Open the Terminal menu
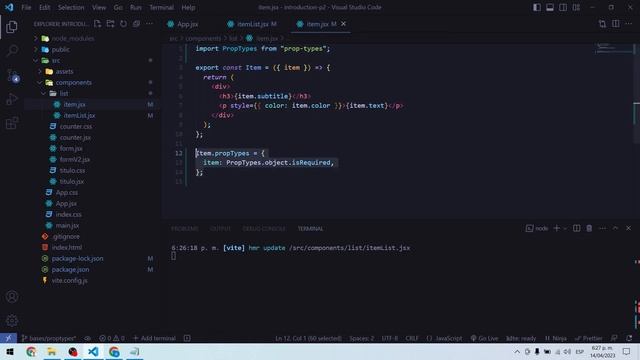Screen dimensions: 640x360 coord(161,7)
